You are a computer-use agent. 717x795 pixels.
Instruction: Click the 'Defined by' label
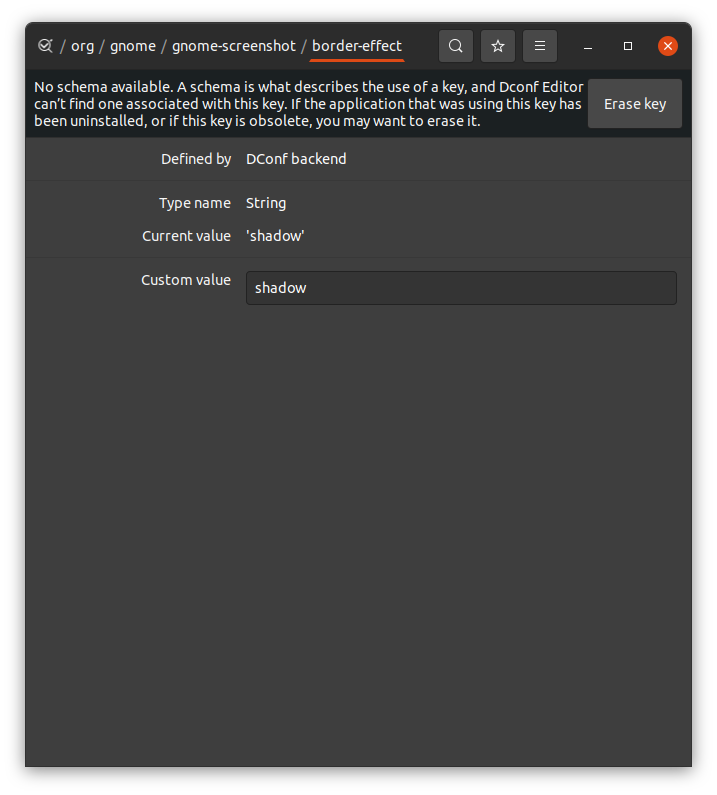pyautogui.click(x=196, y=159)
